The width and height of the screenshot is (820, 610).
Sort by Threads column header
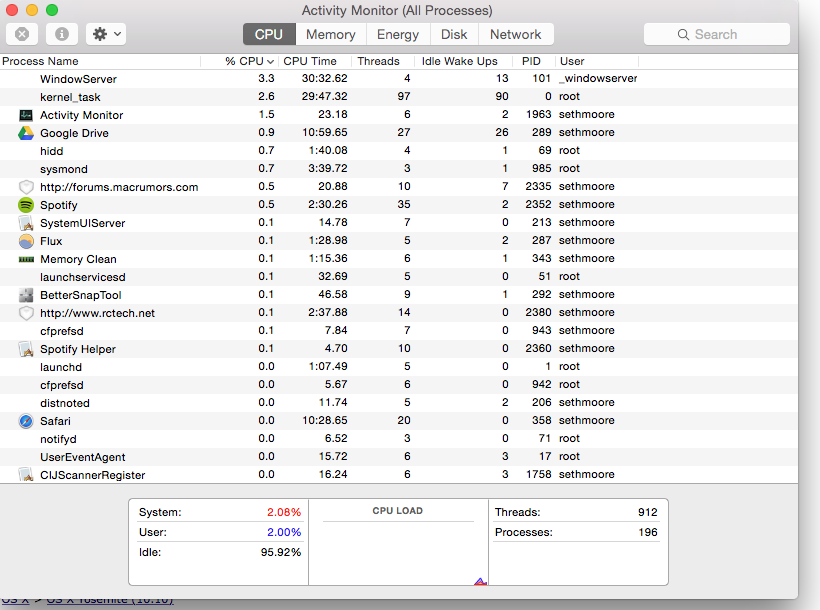(383, 61)
